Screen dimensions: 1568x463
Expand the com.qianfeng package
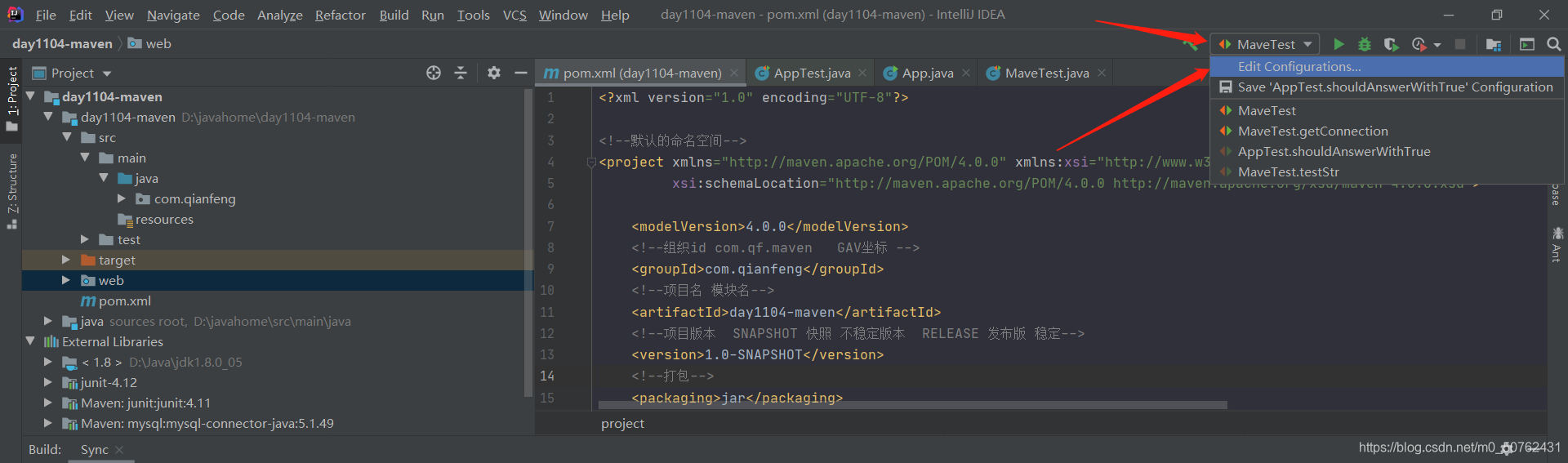122,198
